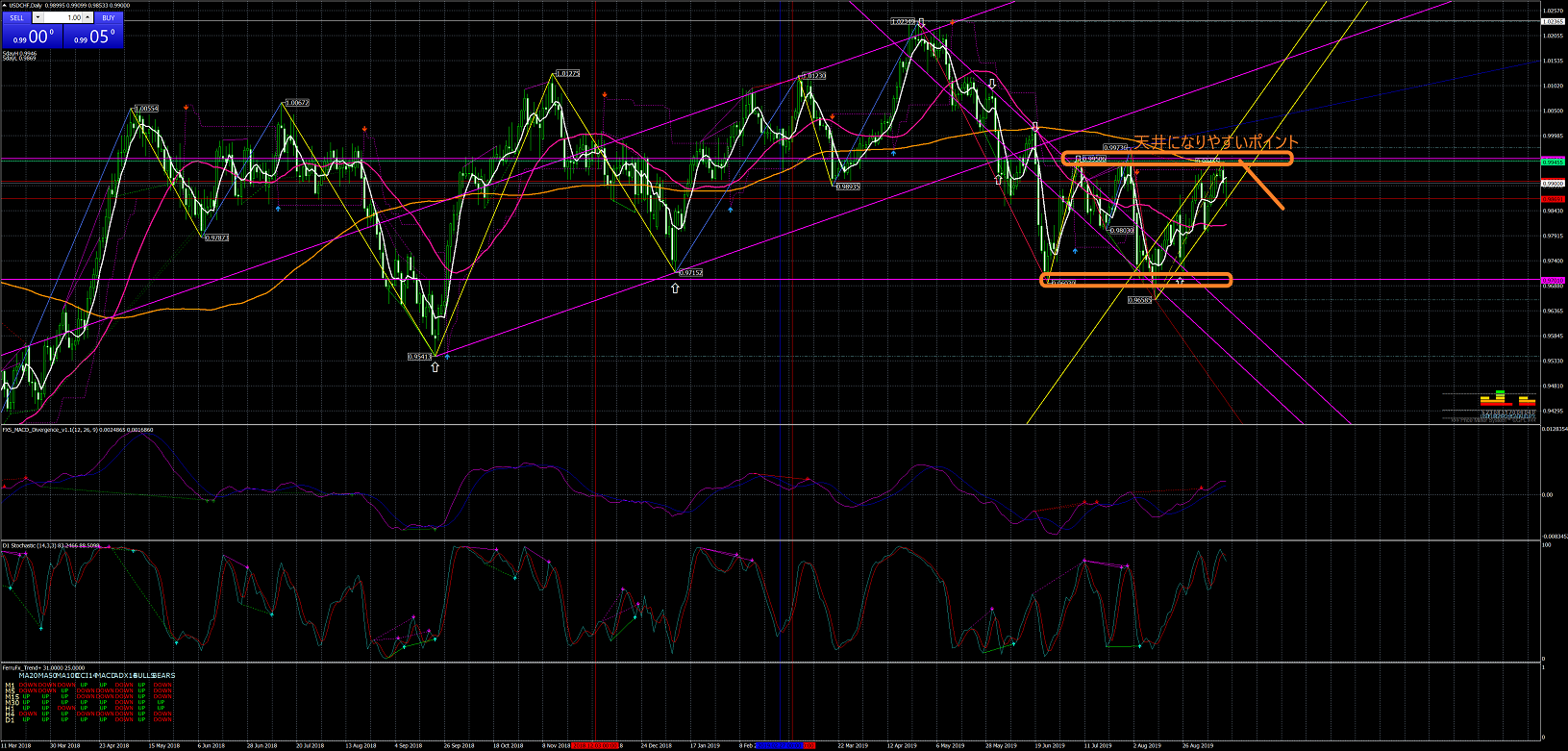Select the 1.01230 peak price label
Viewport: 1568px width, 751px height.
pyautogui.click(x=813, y=75)
